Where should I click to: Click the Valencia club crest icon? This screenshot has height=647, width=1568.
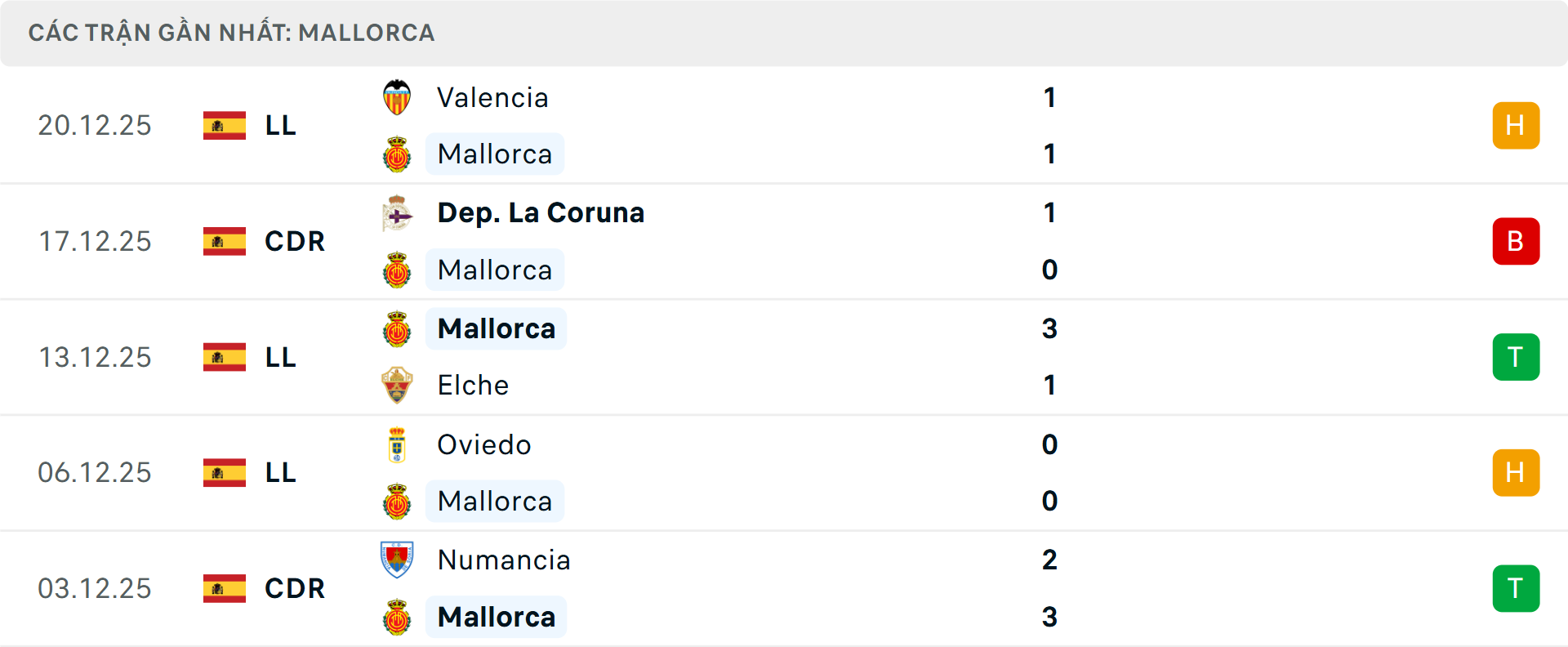click(397, 98)
